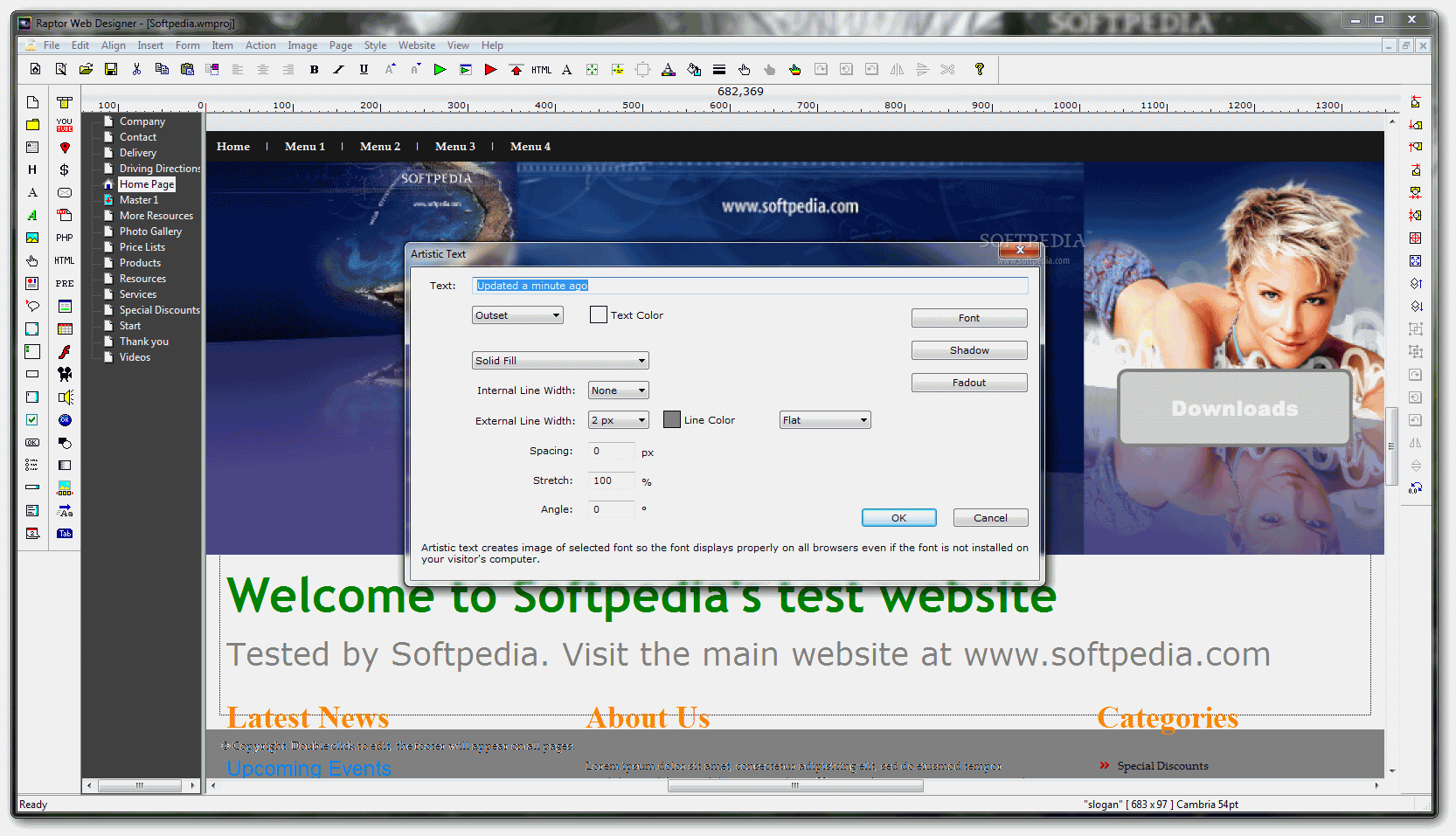Select the PHP code tool
Viewport: 1456px width, 836px height.
point(65,238)
